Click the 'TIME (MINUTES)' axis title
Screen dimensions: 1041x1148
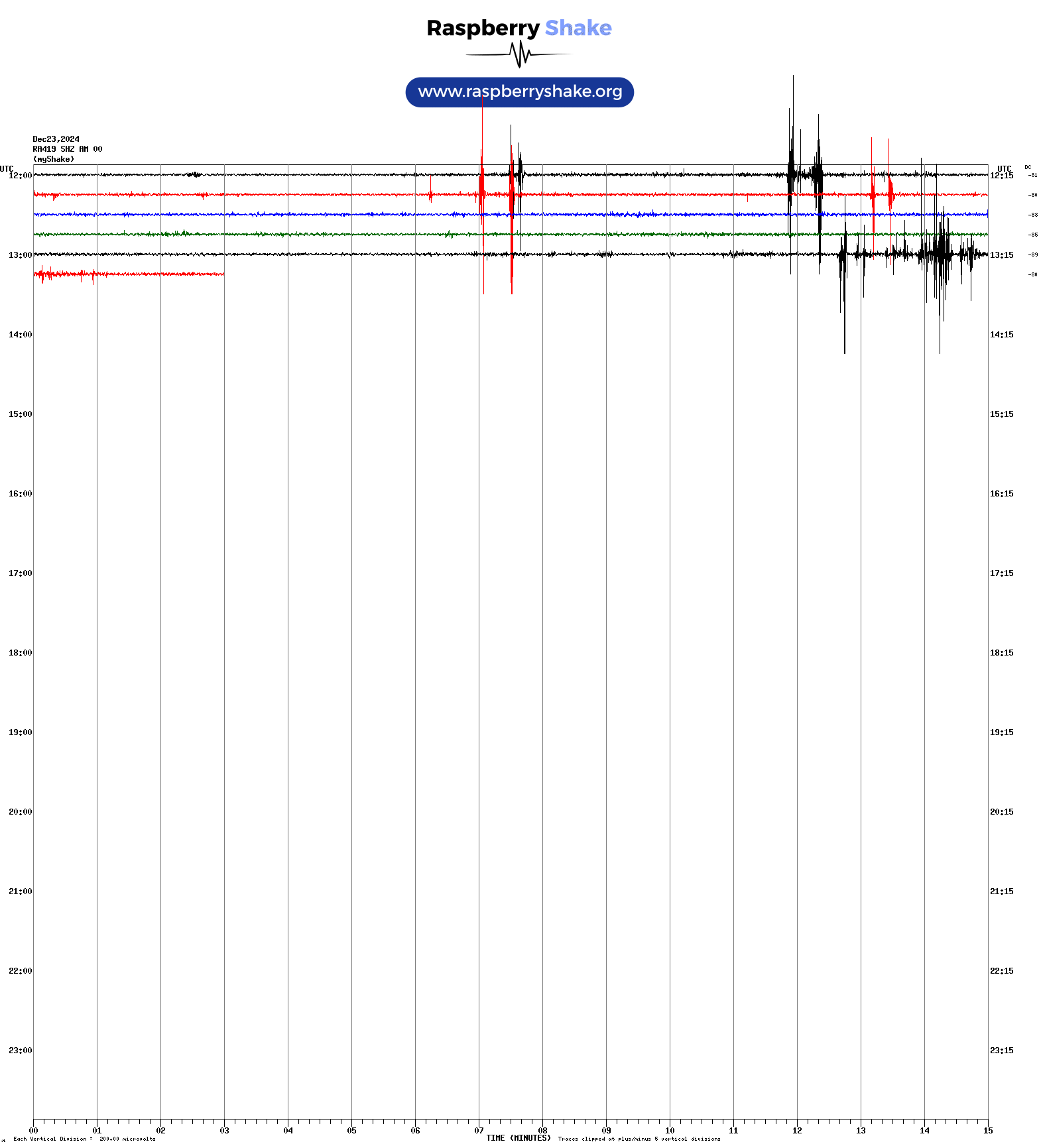point(519,1138)
